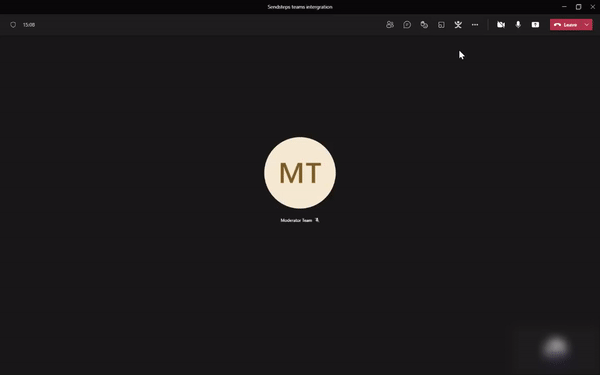Image resolution: width=600 pixels, height=375 pixels.
Task: Turn the camera on
Action: click(501, 24)
